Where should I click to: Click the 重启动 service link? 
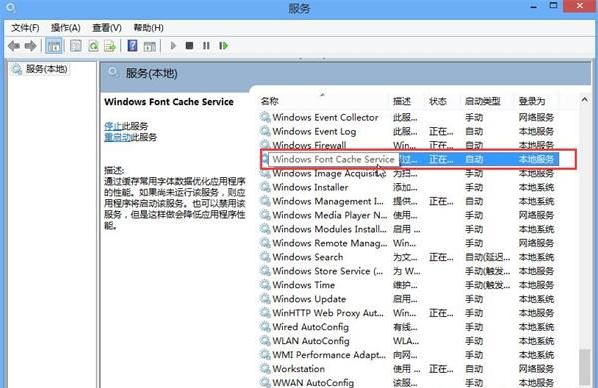coord(117,137)
